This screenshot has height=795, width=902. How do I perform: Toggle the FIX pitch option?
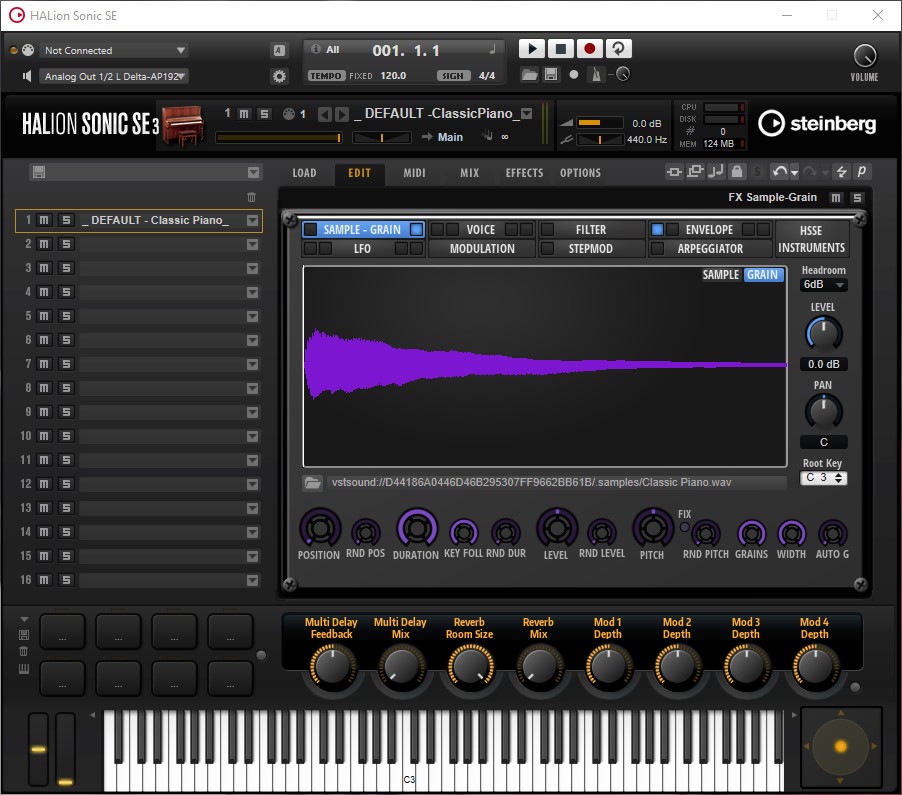685,526
